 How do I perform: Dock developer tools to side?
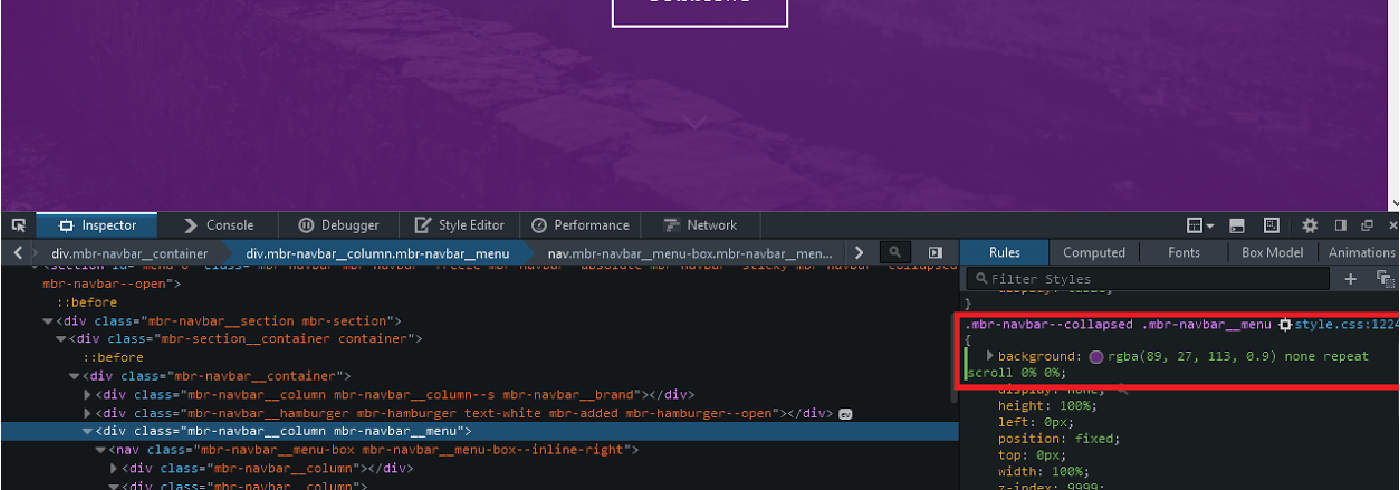1342,225
